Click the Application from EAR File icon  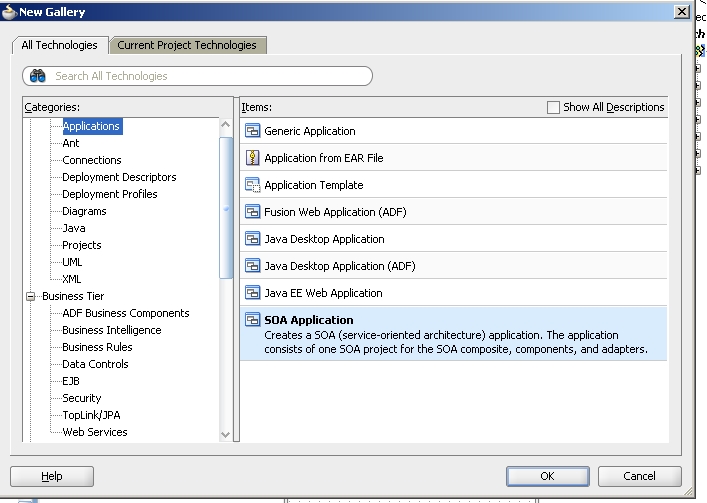[252, 158]
